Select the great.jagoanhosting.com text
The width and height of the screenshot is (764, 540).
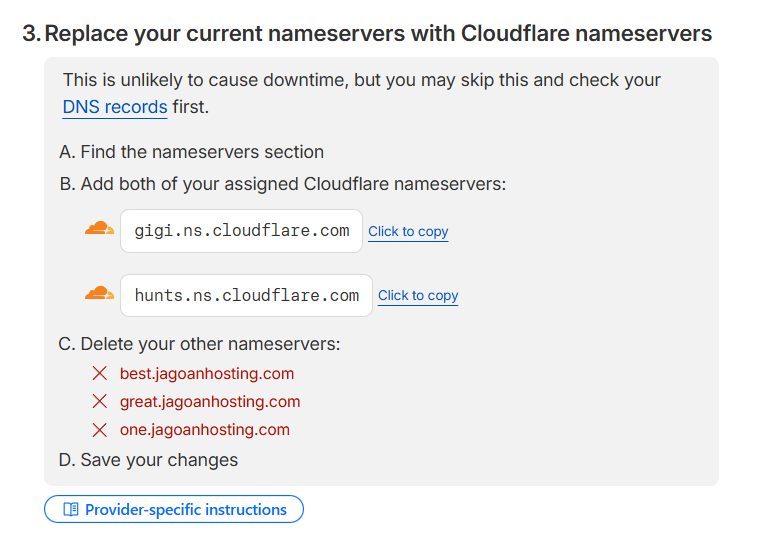click(x=210, y=402)
